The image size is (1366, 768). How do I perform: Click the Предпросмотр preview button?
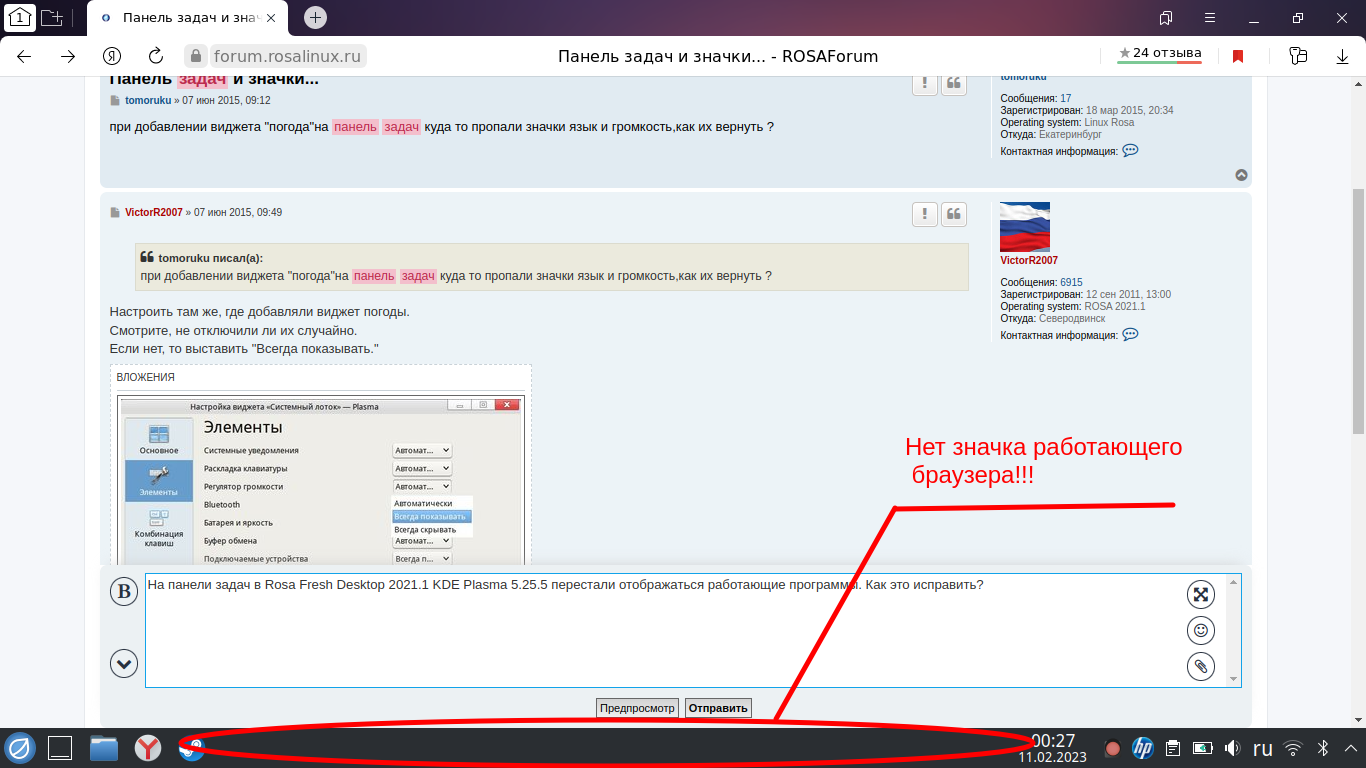point(637,708)
